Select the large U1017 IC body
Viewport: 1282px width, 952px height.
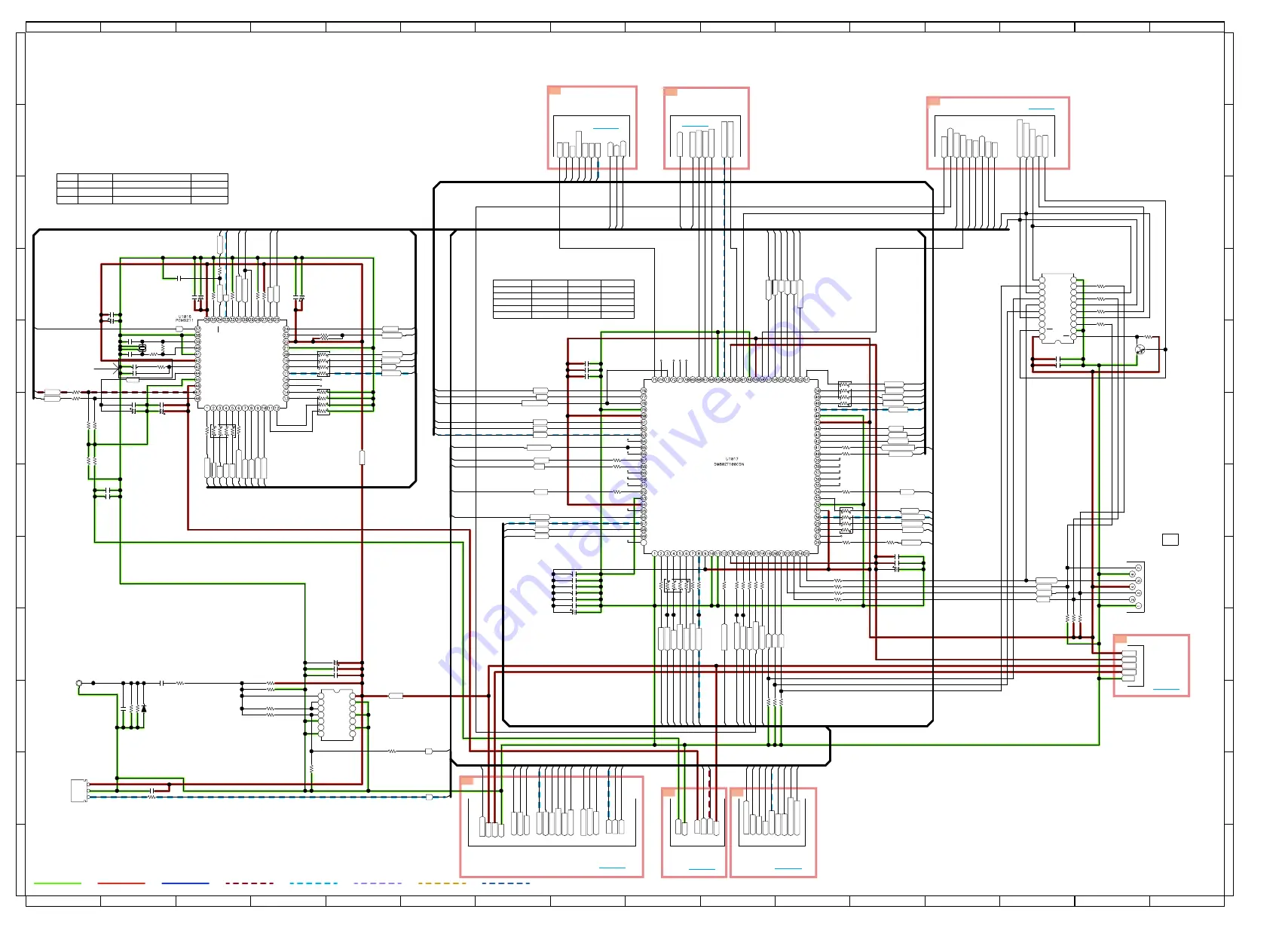730,466
